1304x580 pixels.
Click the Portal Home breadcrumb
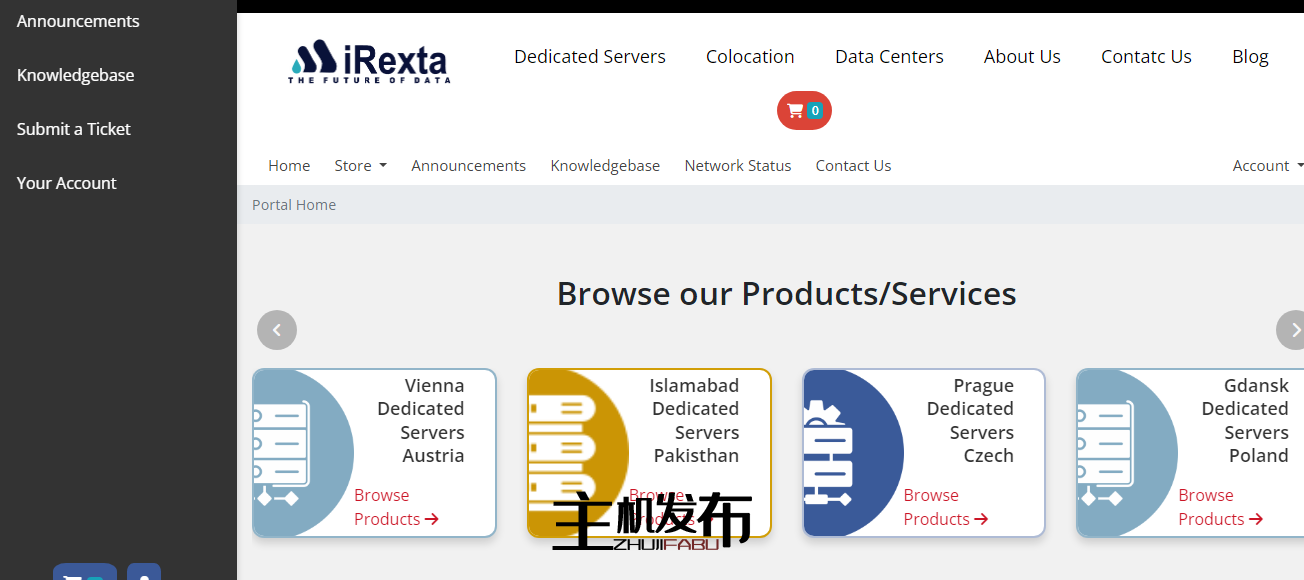294,205
